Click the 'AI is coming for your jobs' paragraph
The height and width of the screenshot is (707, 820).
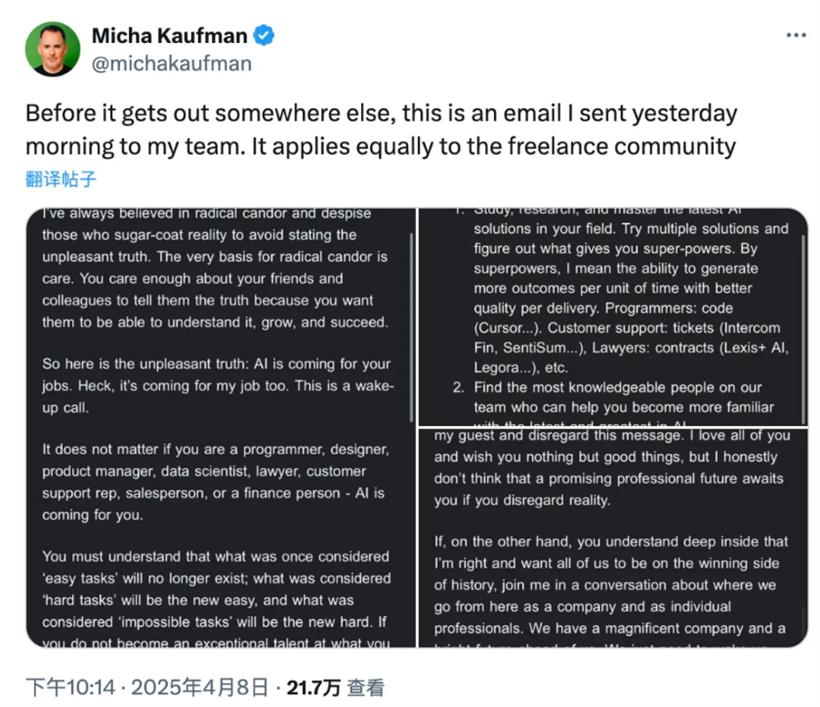click(218, 385)
